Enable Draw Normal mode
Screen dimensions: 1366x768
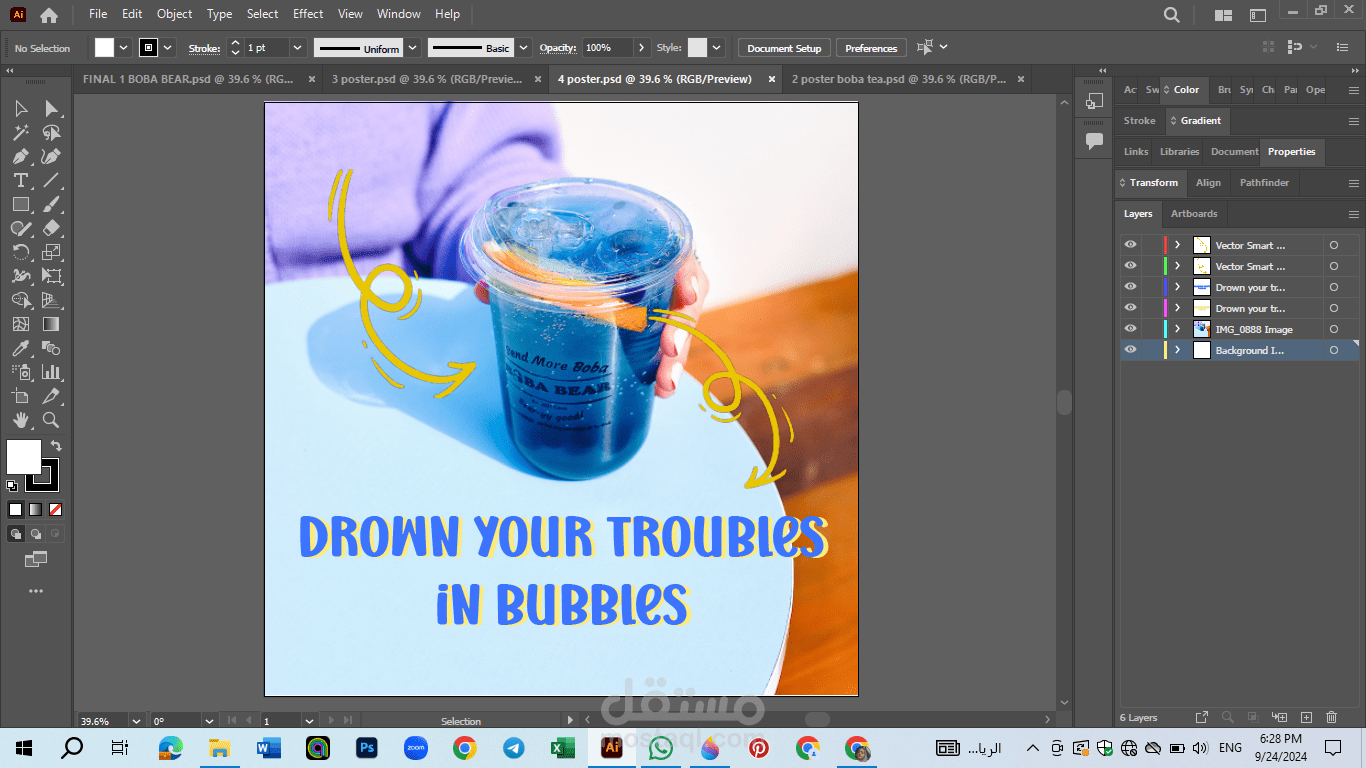click(x=16, y=534)
